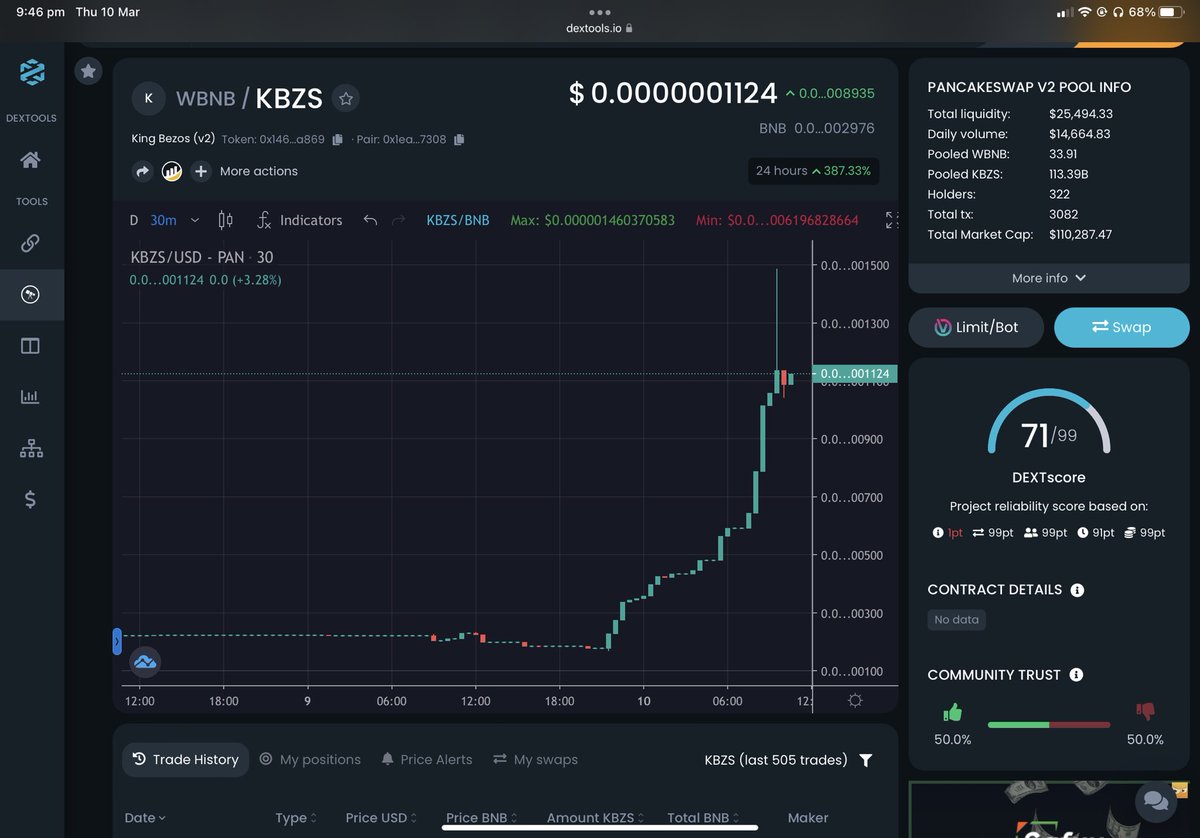Sort trades by Price BNB column
The width and height of the screenshot is (1200, 838).
tap(482, 818)
